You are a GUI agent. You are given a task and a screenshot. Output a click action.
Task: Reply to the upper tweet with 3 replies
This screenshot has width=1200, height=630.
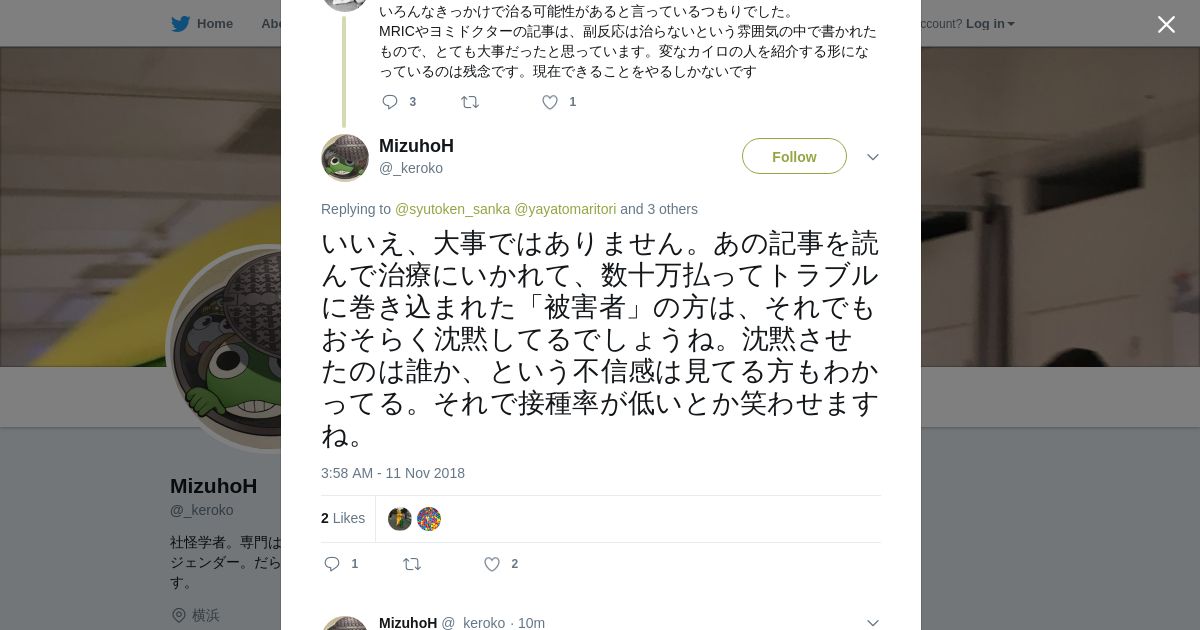click(x=390, y=102)
